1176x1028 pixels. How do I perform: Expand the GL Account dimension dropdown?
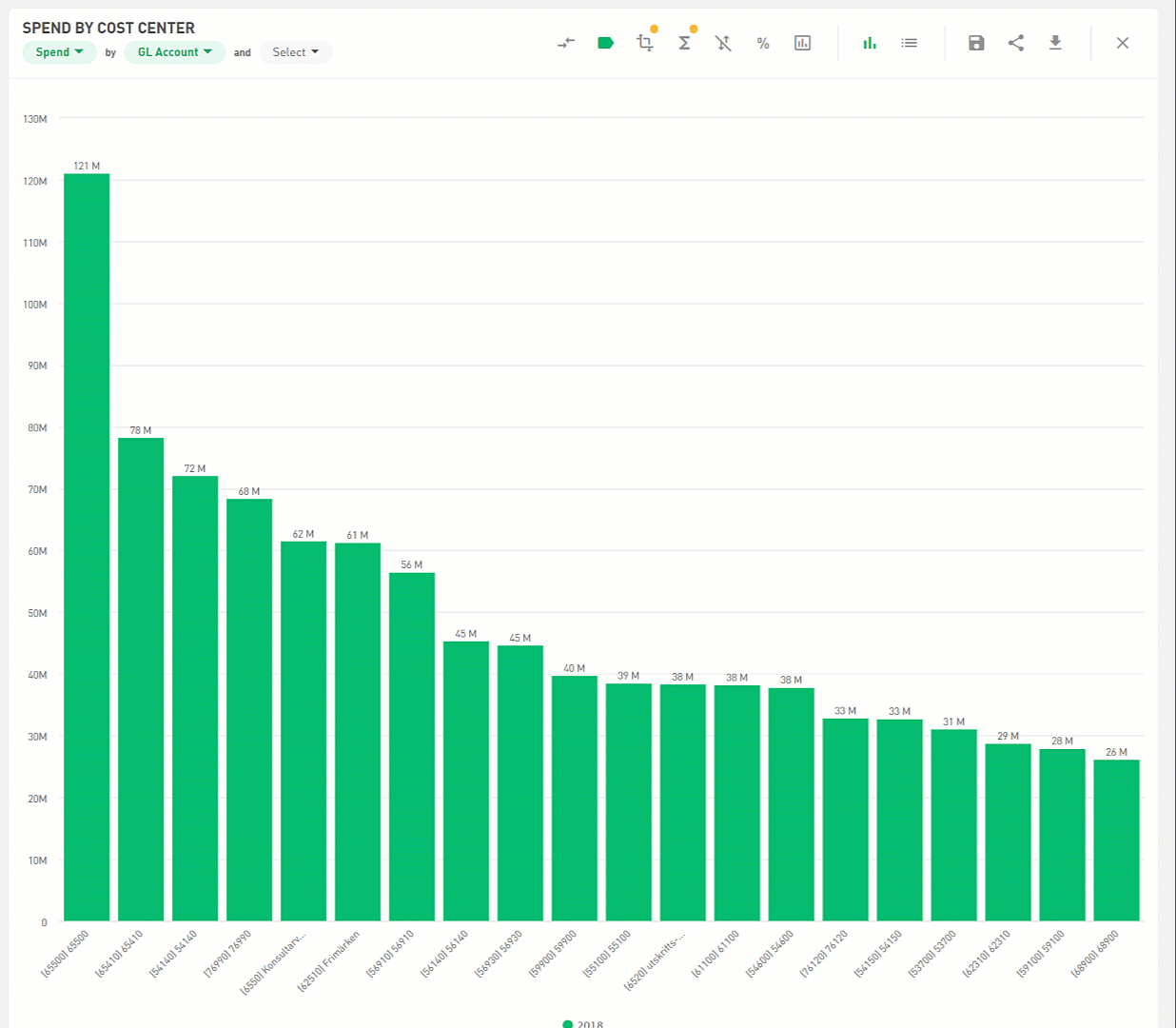174,52
